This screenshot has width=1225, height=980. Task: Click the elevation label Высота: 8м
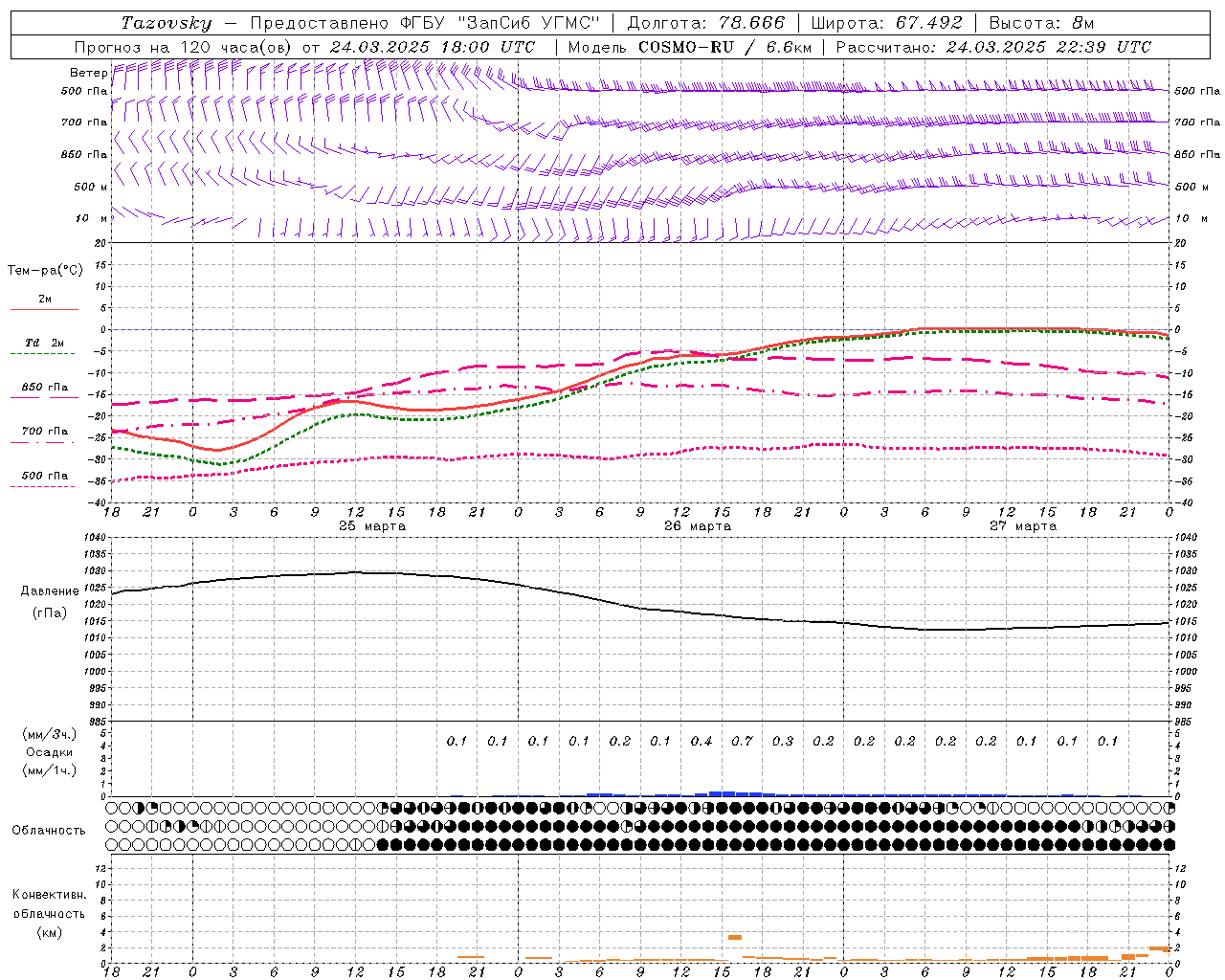coord(1041,23)
